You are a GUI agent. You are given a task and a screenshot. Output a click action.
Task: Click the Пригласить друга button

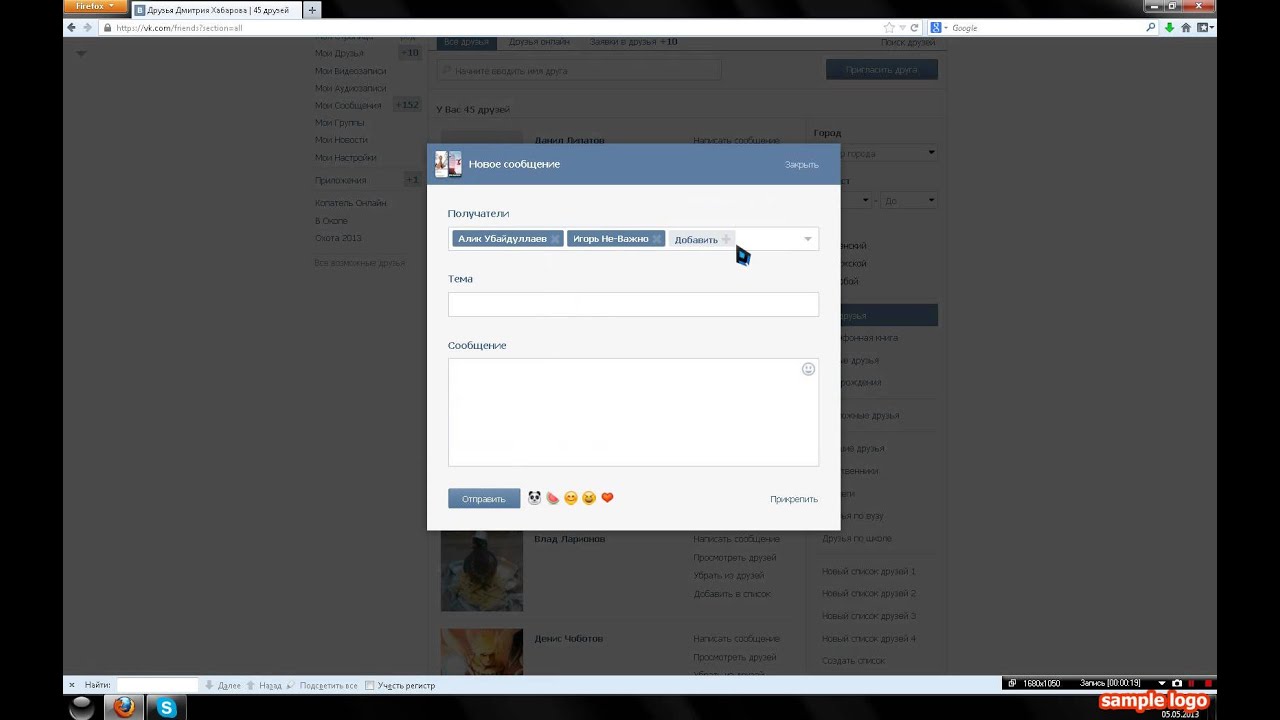[882, 70]
